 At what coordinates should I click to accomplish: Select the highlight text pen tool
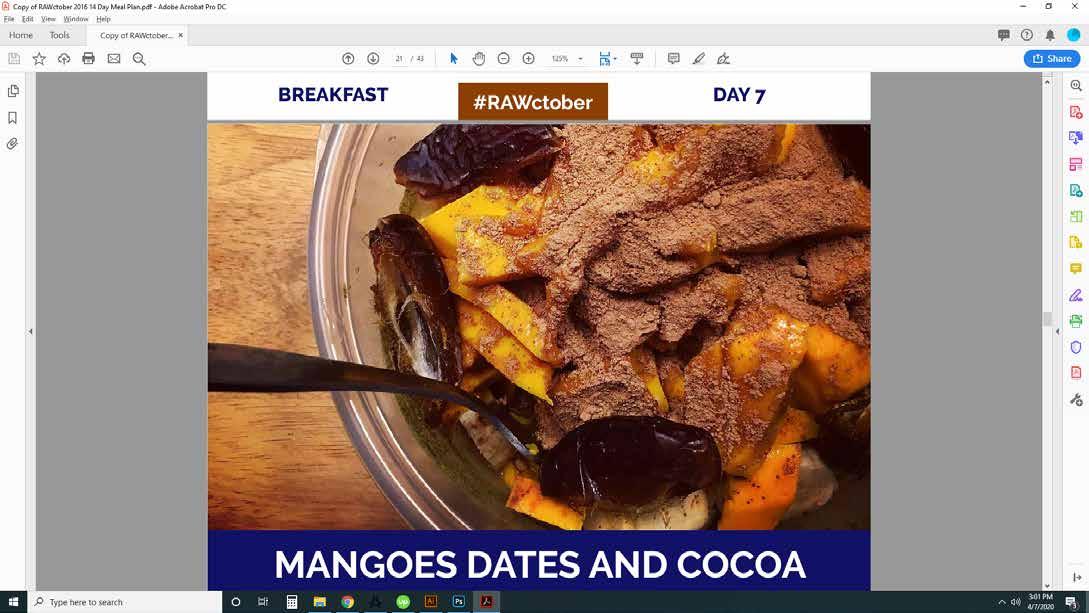click(699, 59)
